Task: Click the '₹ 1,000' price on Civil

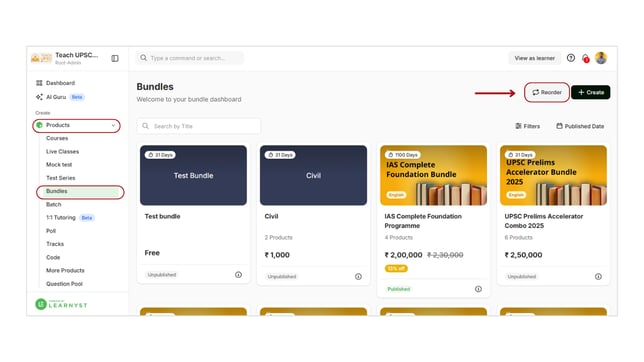Action: click(x=277, y=255)
